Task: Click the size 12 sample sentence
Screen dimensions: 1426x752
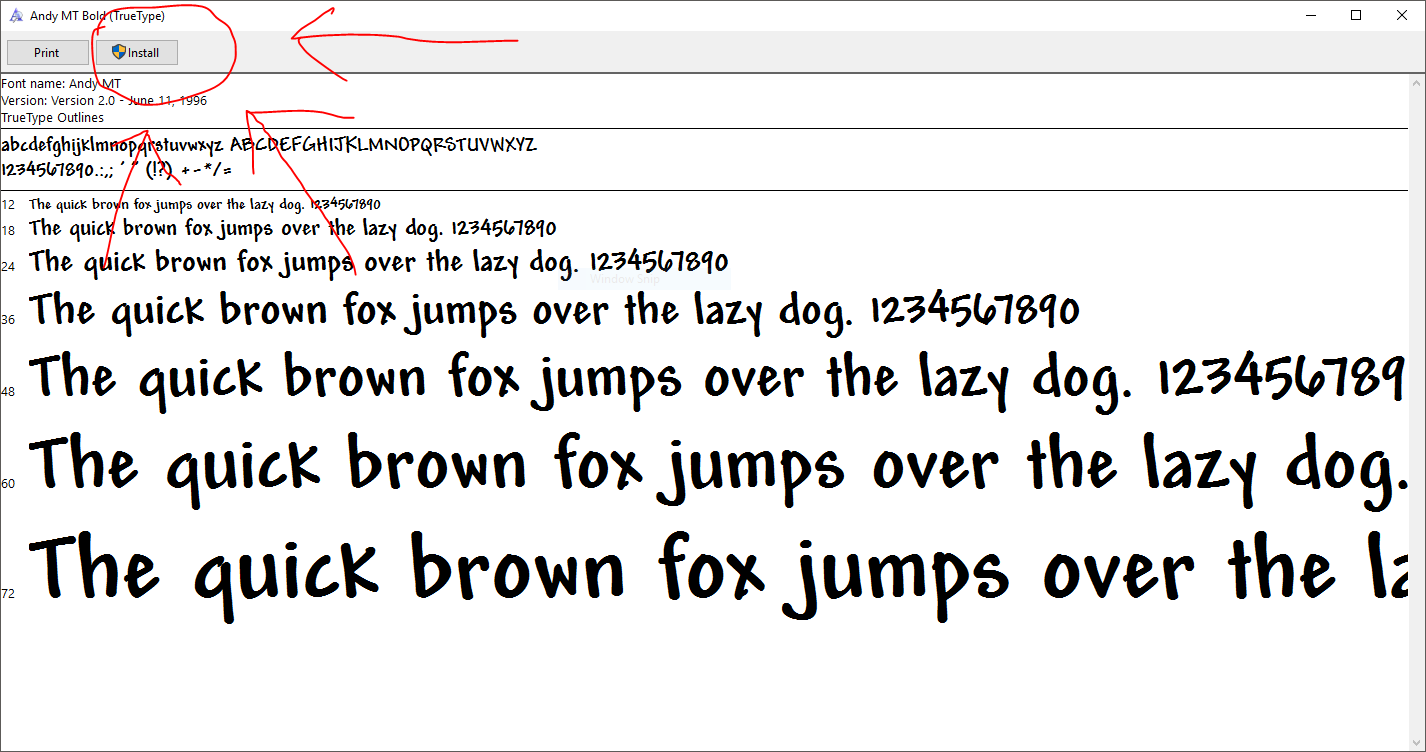Action: [204, 205]
